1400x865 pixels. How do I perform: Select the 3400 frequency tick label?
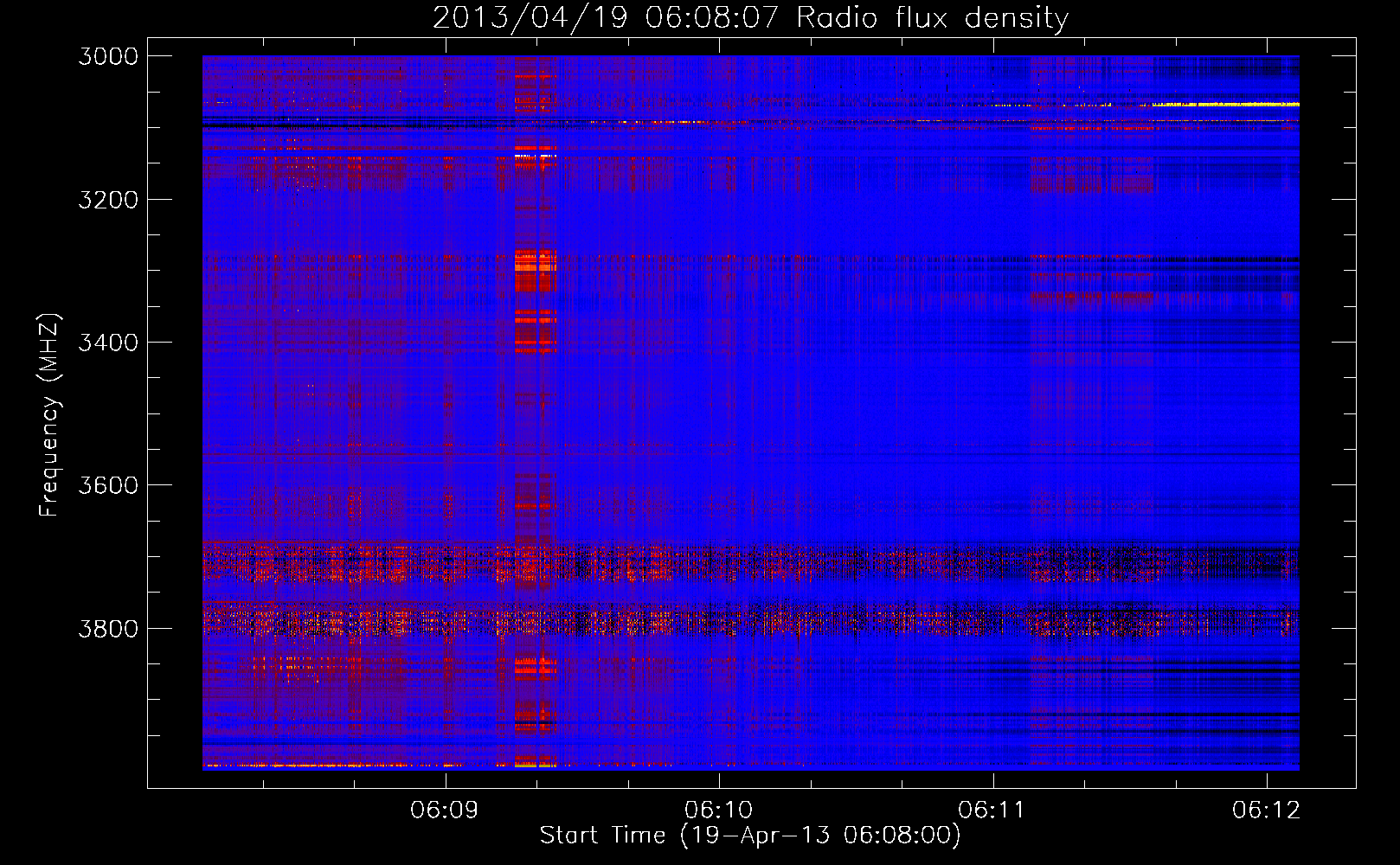point(108,343)
